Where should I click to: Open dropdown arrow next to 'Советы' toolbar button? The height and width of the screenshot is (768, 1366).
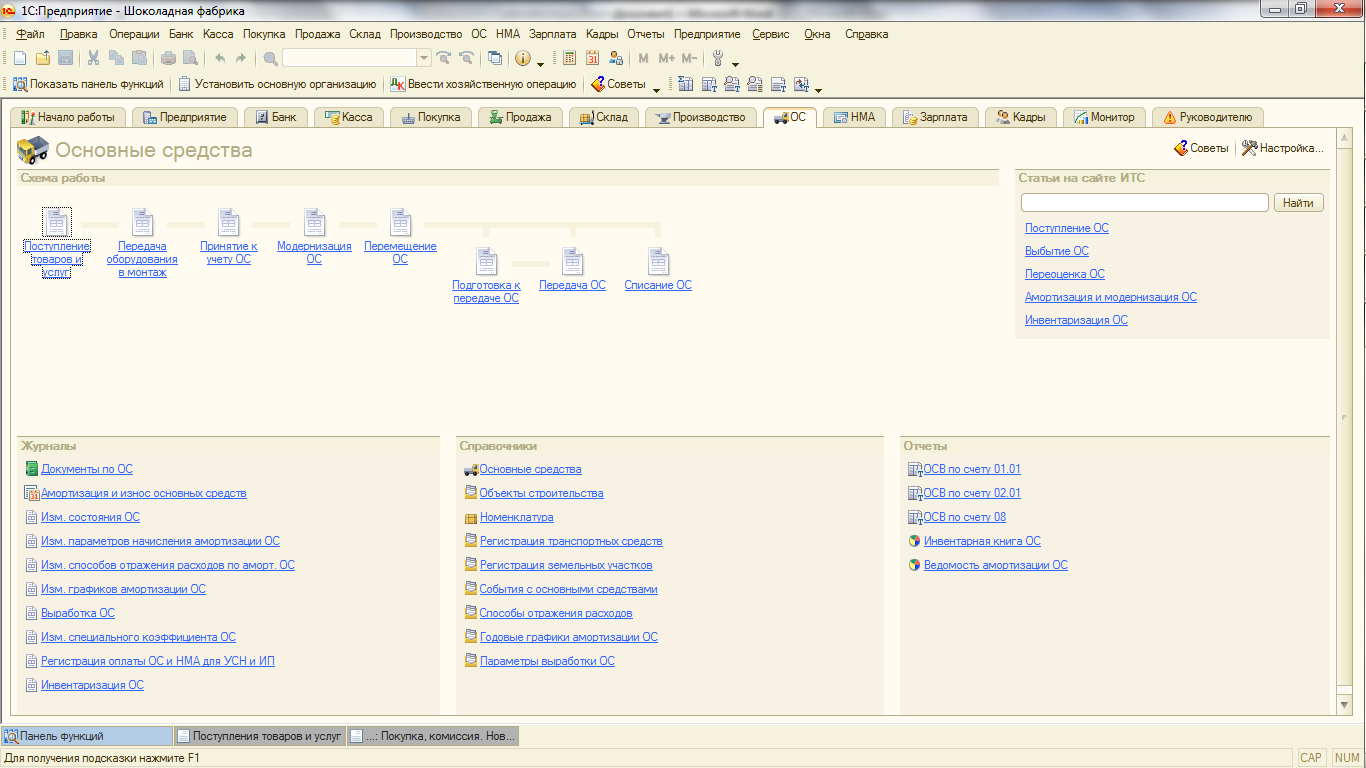(x=656, y=88)
